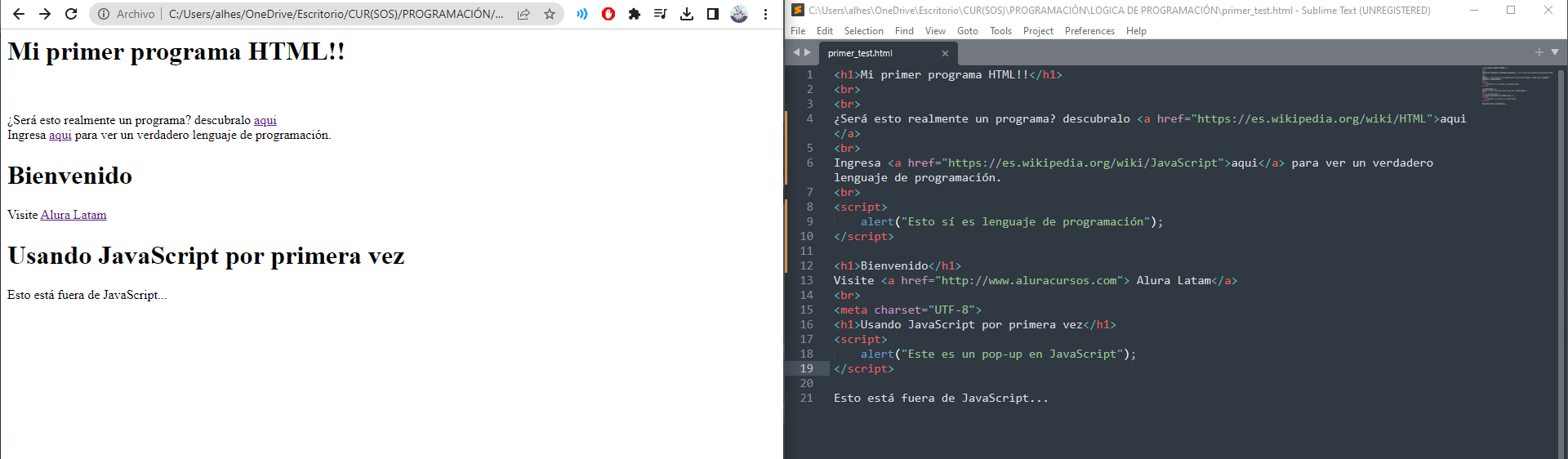Open the red stop-hand adblock extension
Viewport: 1568px width, 459px height.
pos(608,14)
